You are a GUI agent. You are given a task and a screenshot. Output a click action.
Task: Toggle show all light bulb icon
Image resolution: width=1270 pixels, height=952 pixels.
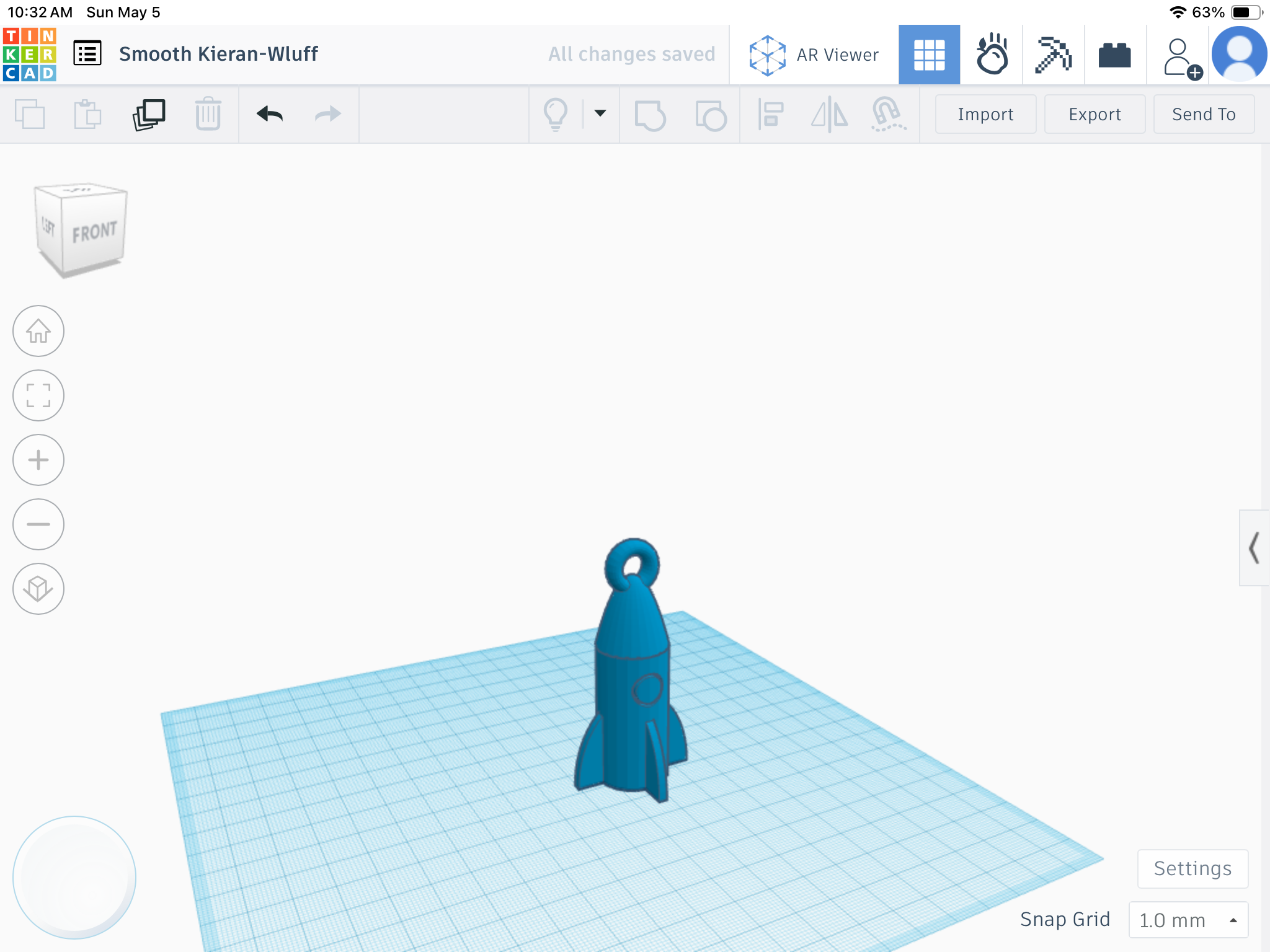(556, 115)
